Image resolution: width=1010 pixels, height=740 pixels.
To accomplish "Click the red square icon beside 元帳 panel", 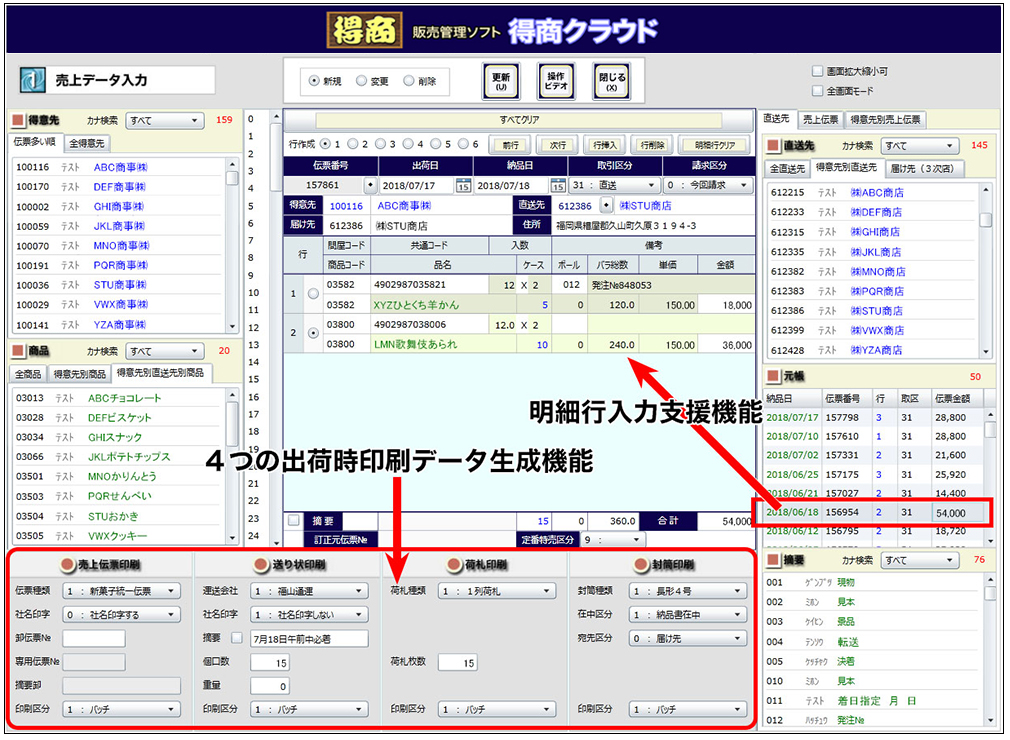I will coord(773,375).
